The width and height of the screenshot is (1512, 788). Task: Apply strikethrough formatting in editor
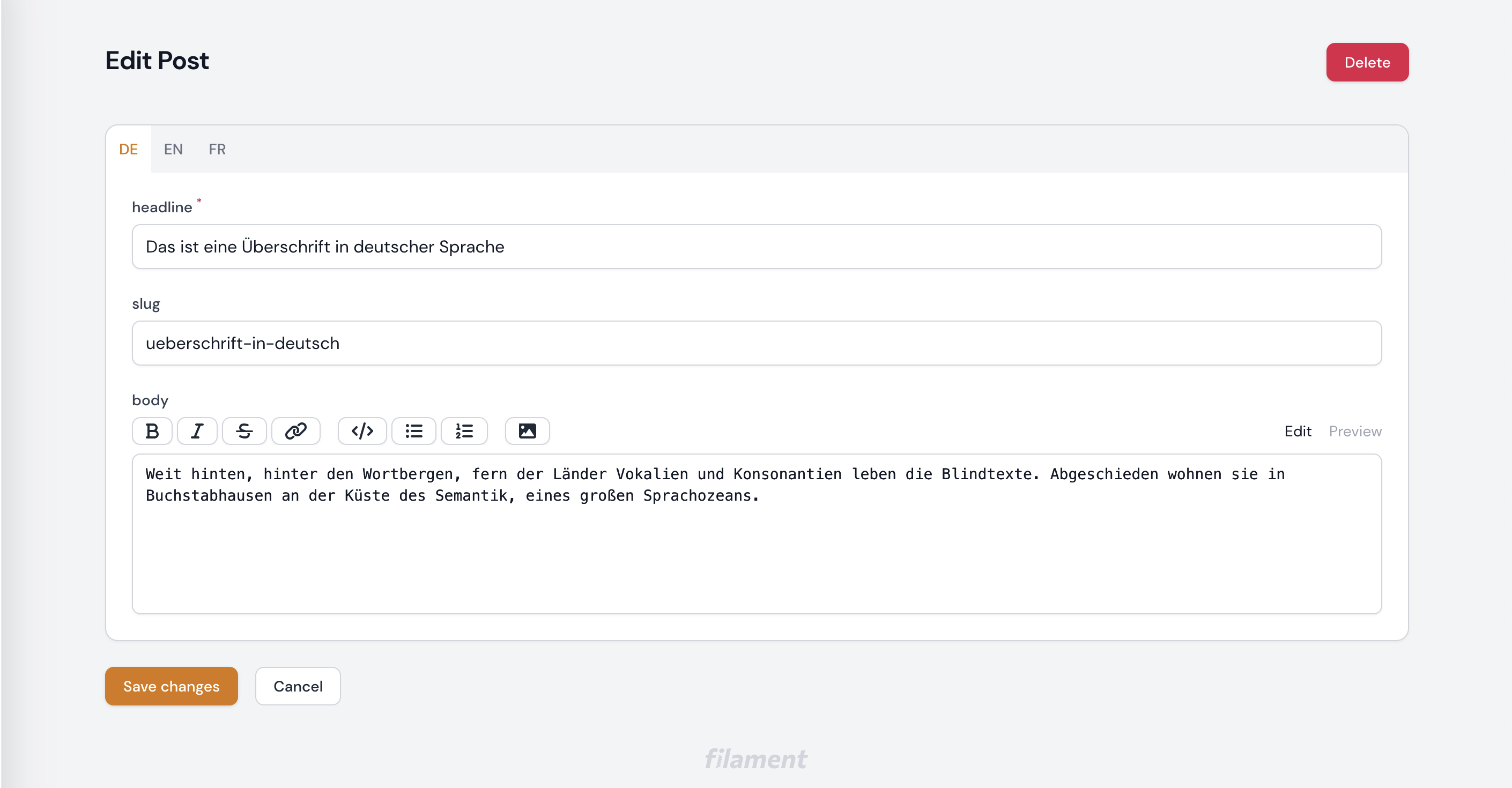pos(244,432)
